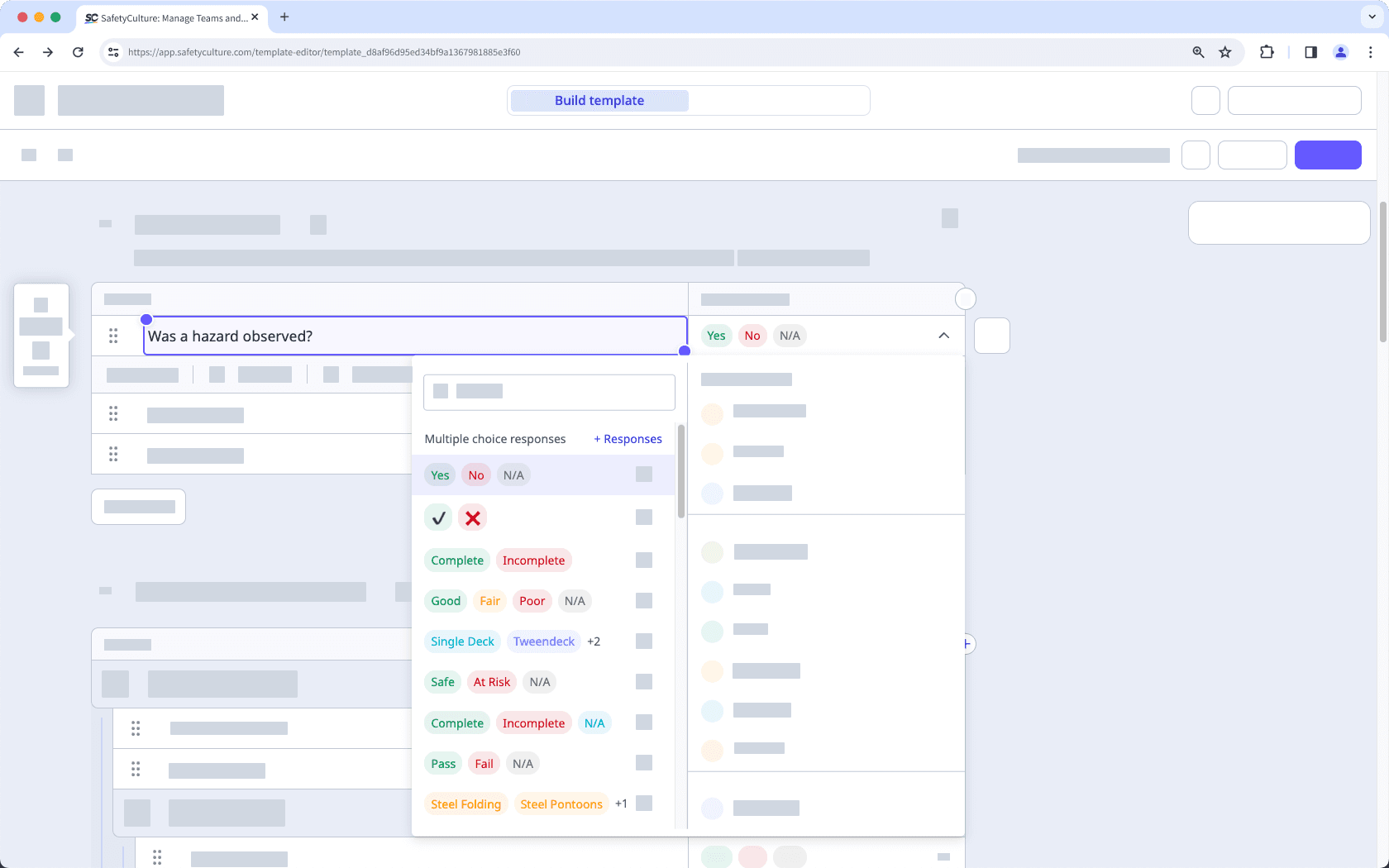Open the + Responses link

click(x=628, y=439)
